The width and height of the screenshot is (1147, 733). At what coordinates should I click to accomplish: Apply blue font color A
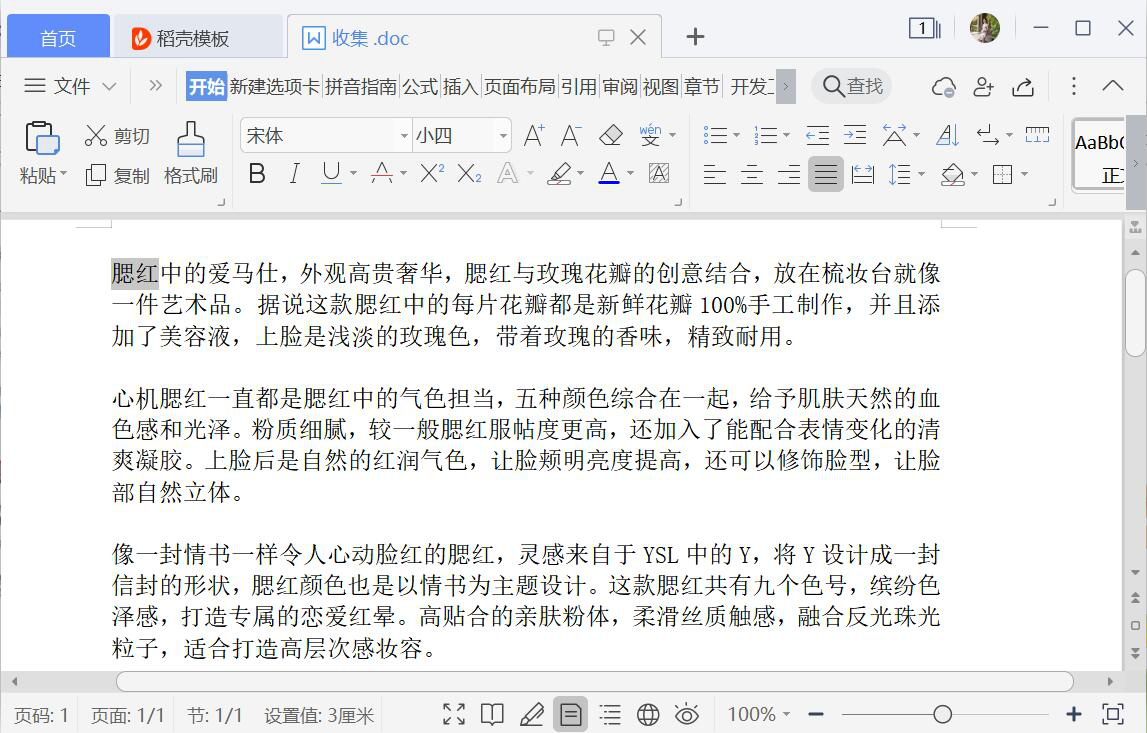coord(609,173)
